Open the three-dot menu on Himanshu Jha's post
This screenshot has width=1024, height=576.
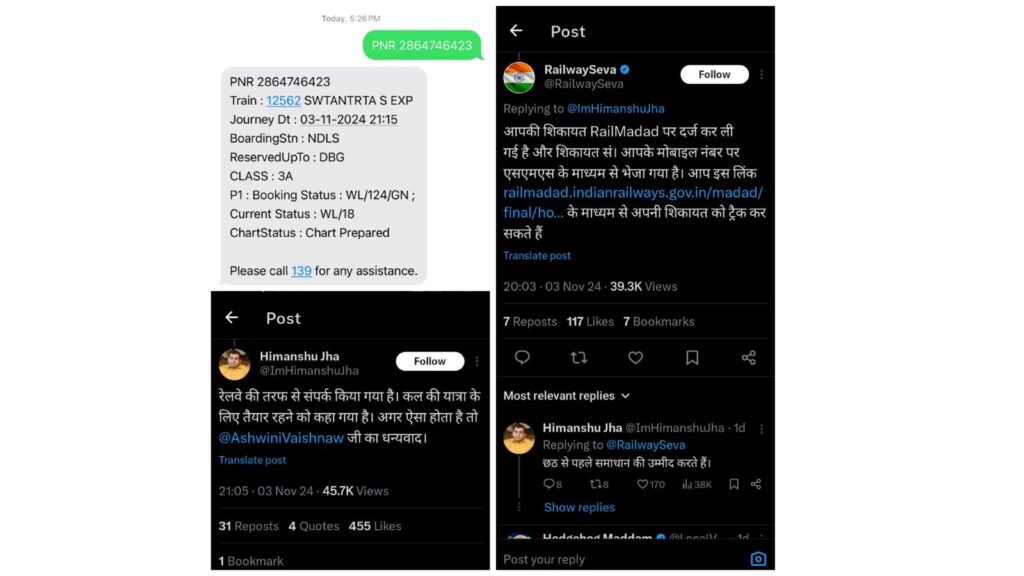(477, 361)
